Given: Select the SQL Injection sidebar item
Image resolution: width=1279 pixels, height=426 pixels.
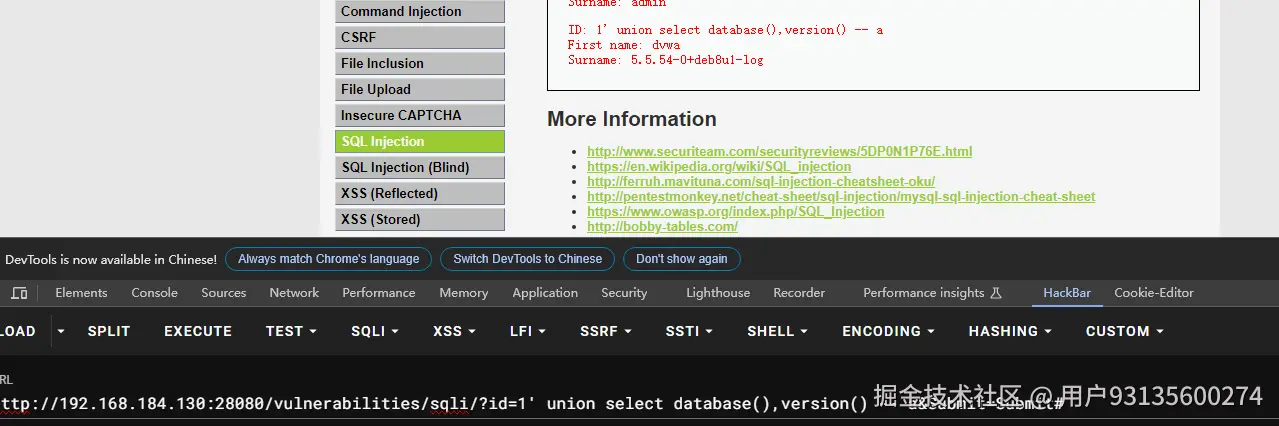Looking at the screenshot, I should point(420,141).
